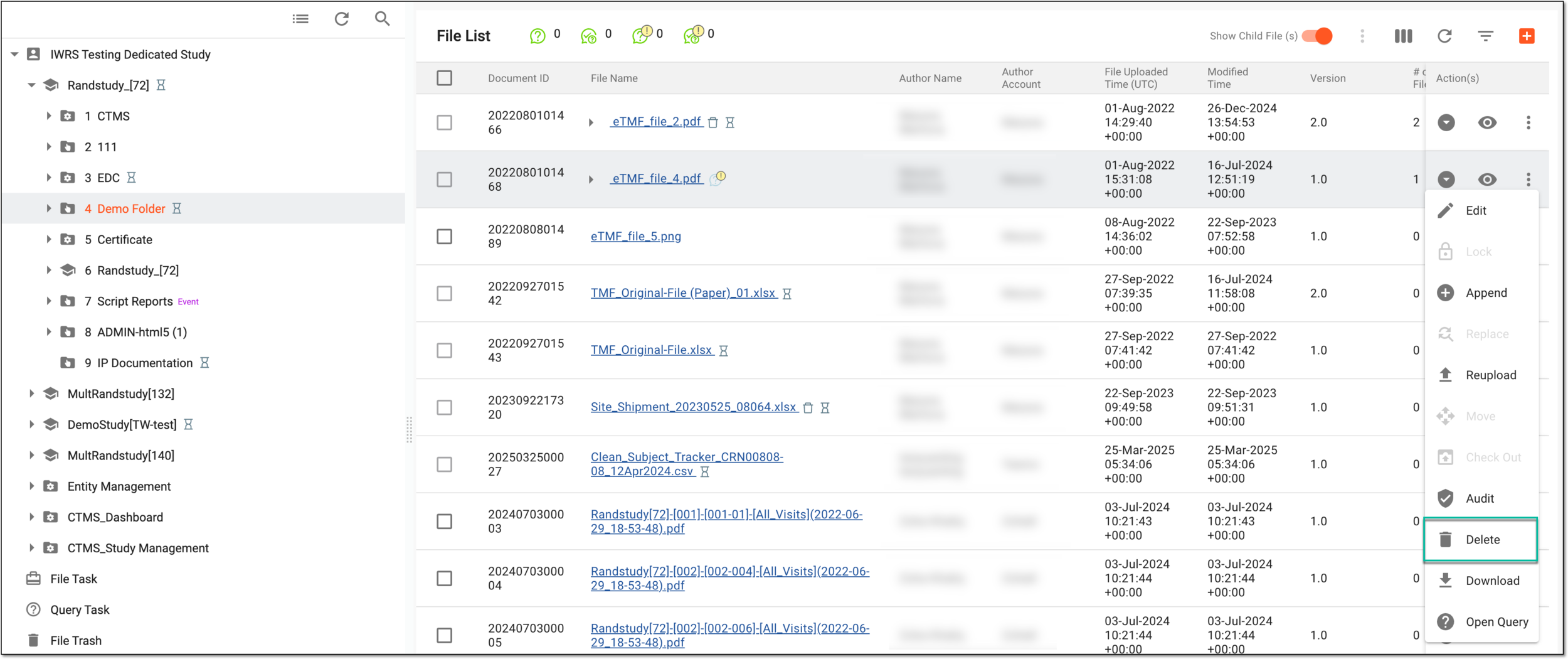The image size is (1568, 659).
Task: Click hourglass icon next to 3 EDC folder
Action: pyautogui.click(x=131, y=178)
